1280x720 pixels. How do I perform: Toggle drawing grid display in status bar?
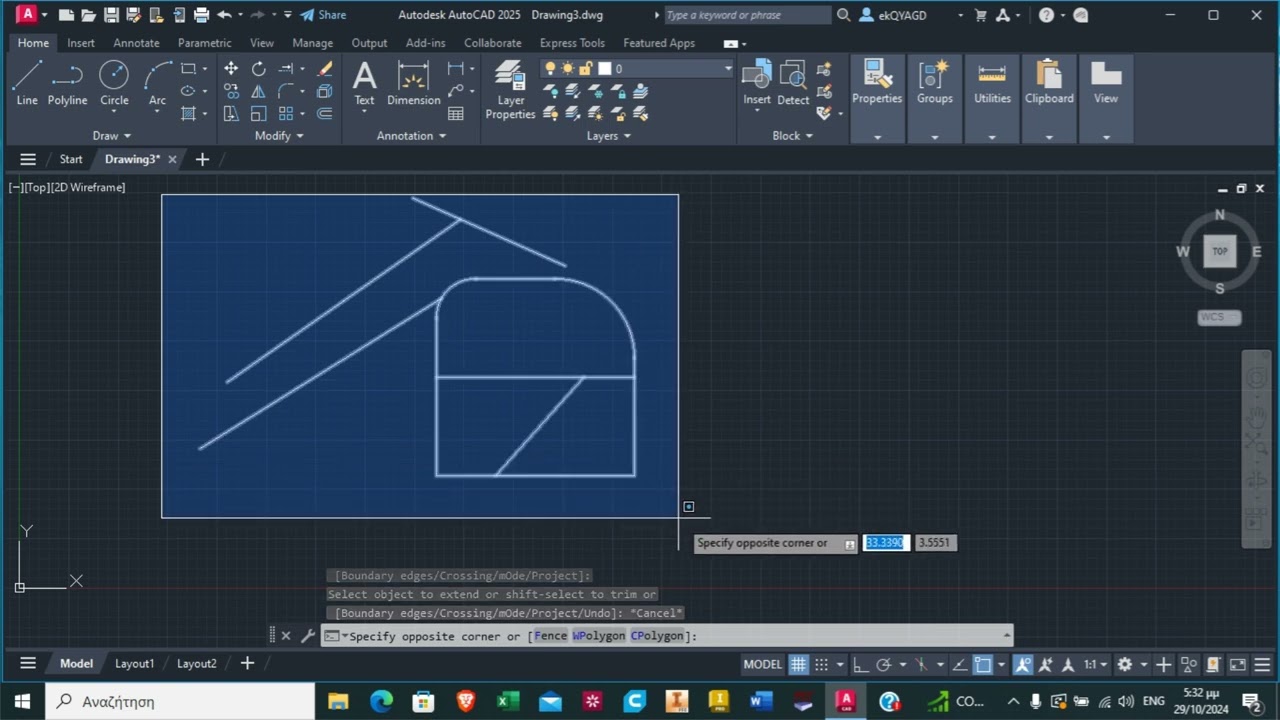pos(798,664)
